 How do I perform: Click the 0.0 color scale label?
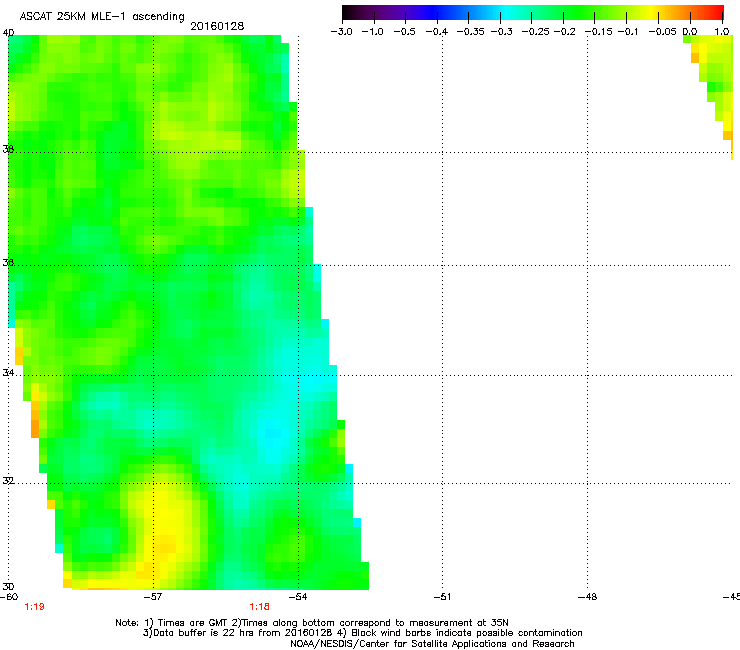pos(690,32)
